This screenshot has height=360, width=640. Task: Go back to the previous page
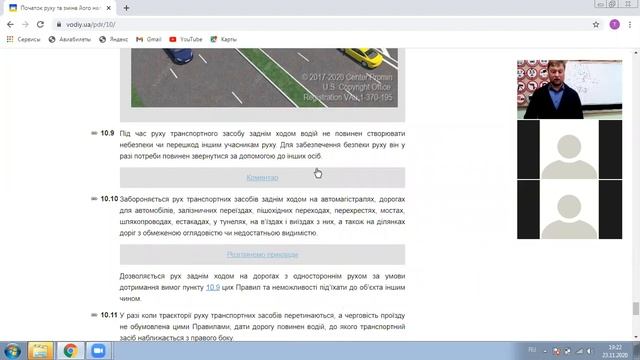pos(10,24)
